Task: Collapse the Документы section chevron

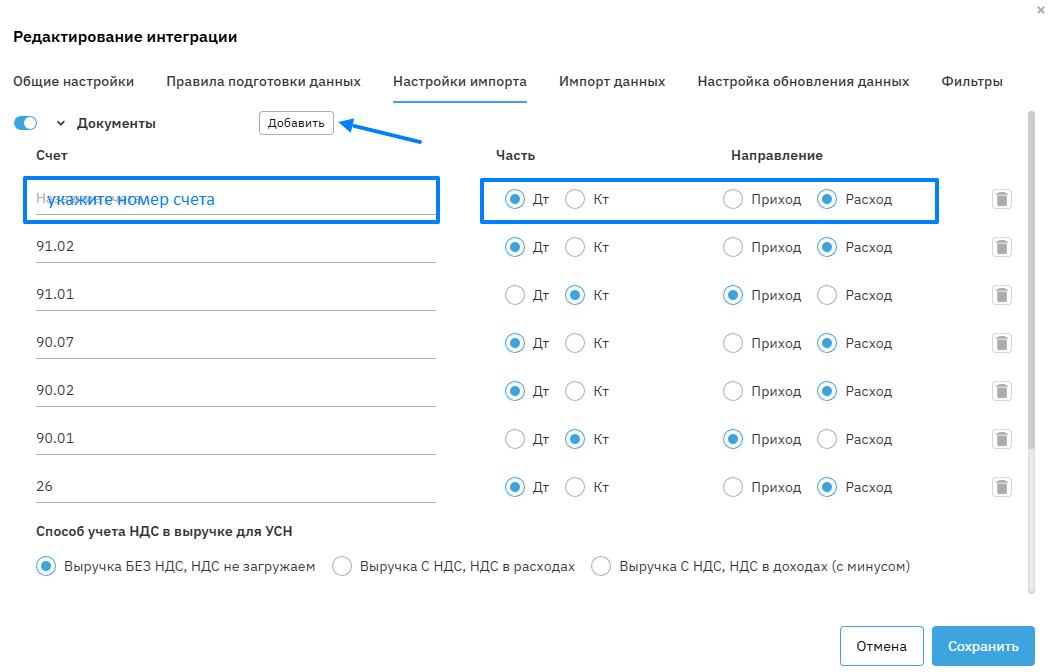Action: coord(60,123)
